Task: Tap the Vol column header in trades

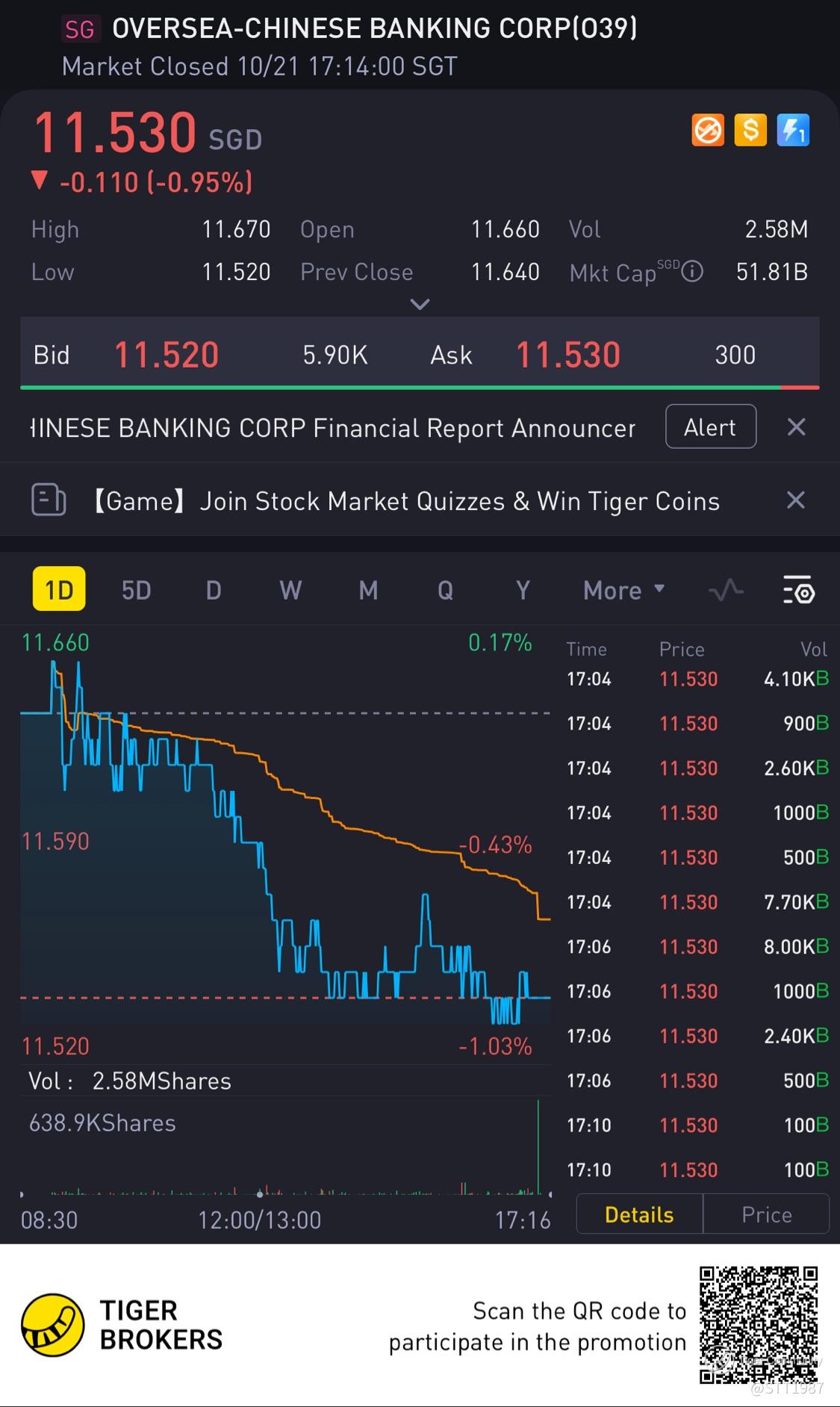Action: pos(813,649)
